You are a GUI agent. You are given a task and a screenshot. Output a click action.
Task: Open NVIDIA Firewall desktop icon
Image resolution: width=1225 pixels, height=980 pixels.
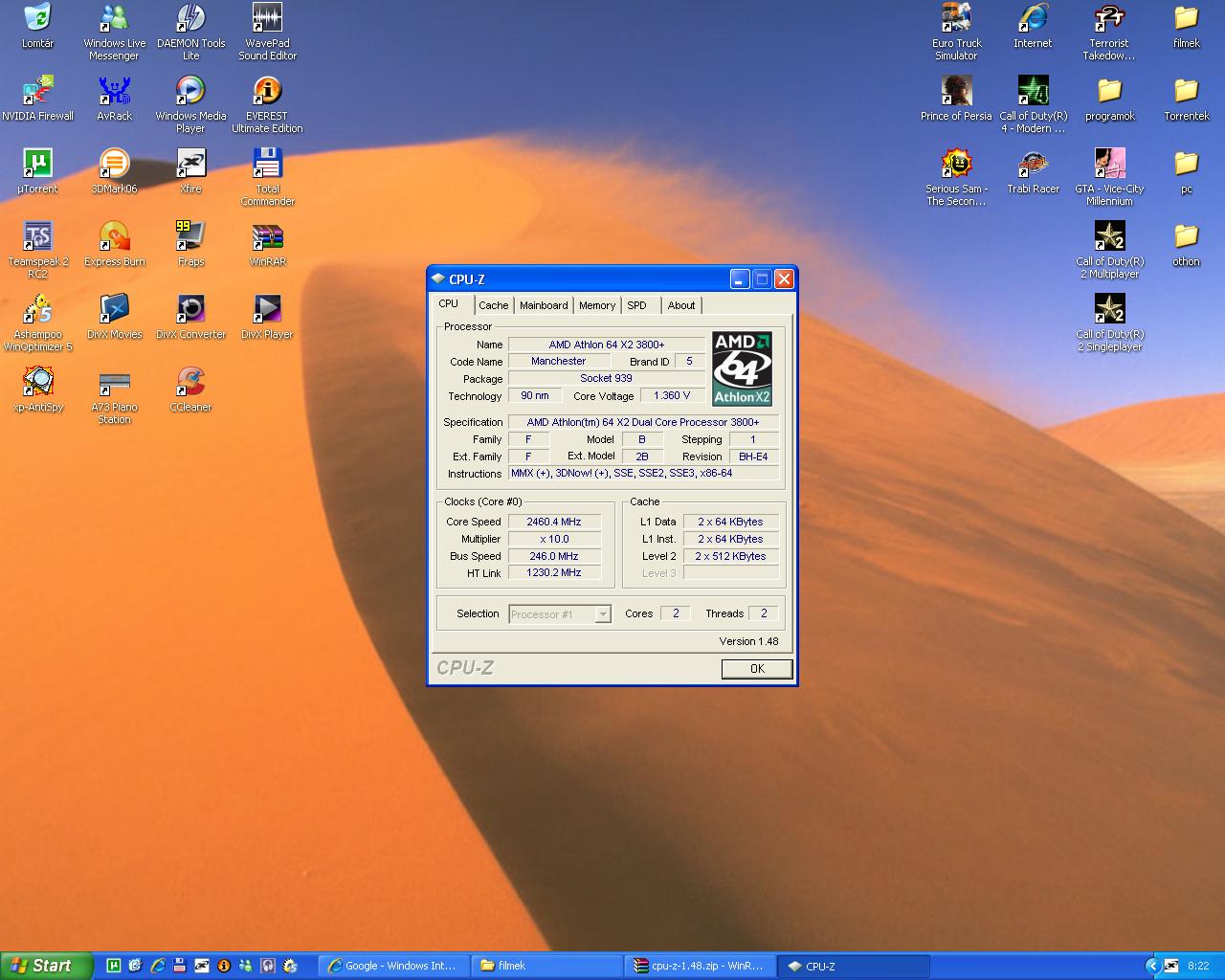tap(37, 100)
